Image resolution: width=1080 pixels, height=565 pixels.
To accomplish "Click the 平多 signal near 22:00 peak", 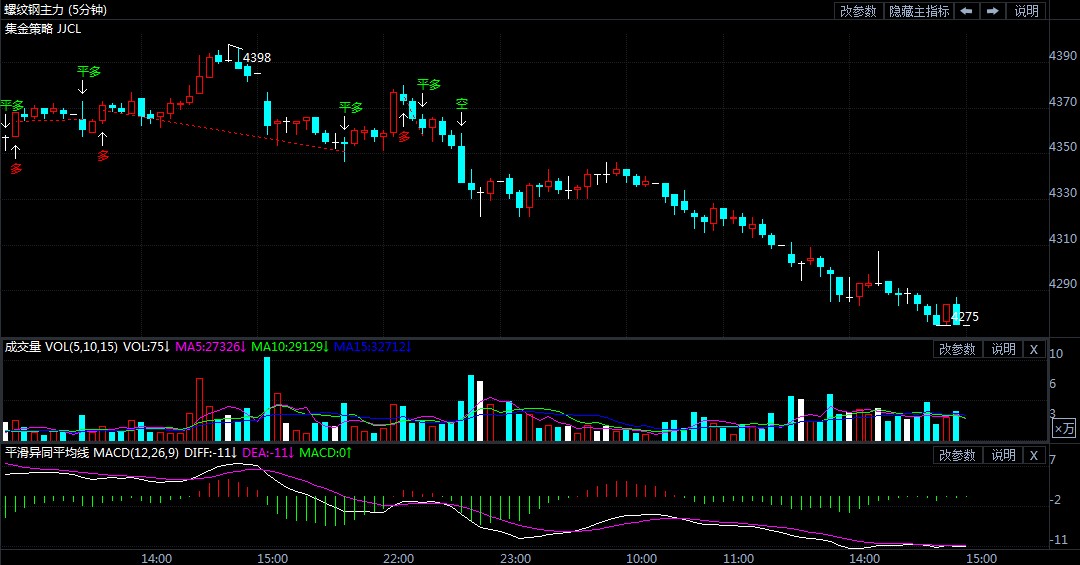I will [x=428, y=84].
